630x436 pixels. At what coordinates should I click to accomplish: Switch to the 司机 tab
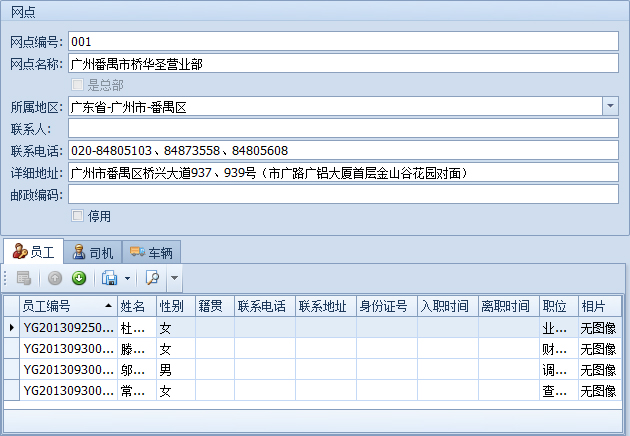click(93, 253)
